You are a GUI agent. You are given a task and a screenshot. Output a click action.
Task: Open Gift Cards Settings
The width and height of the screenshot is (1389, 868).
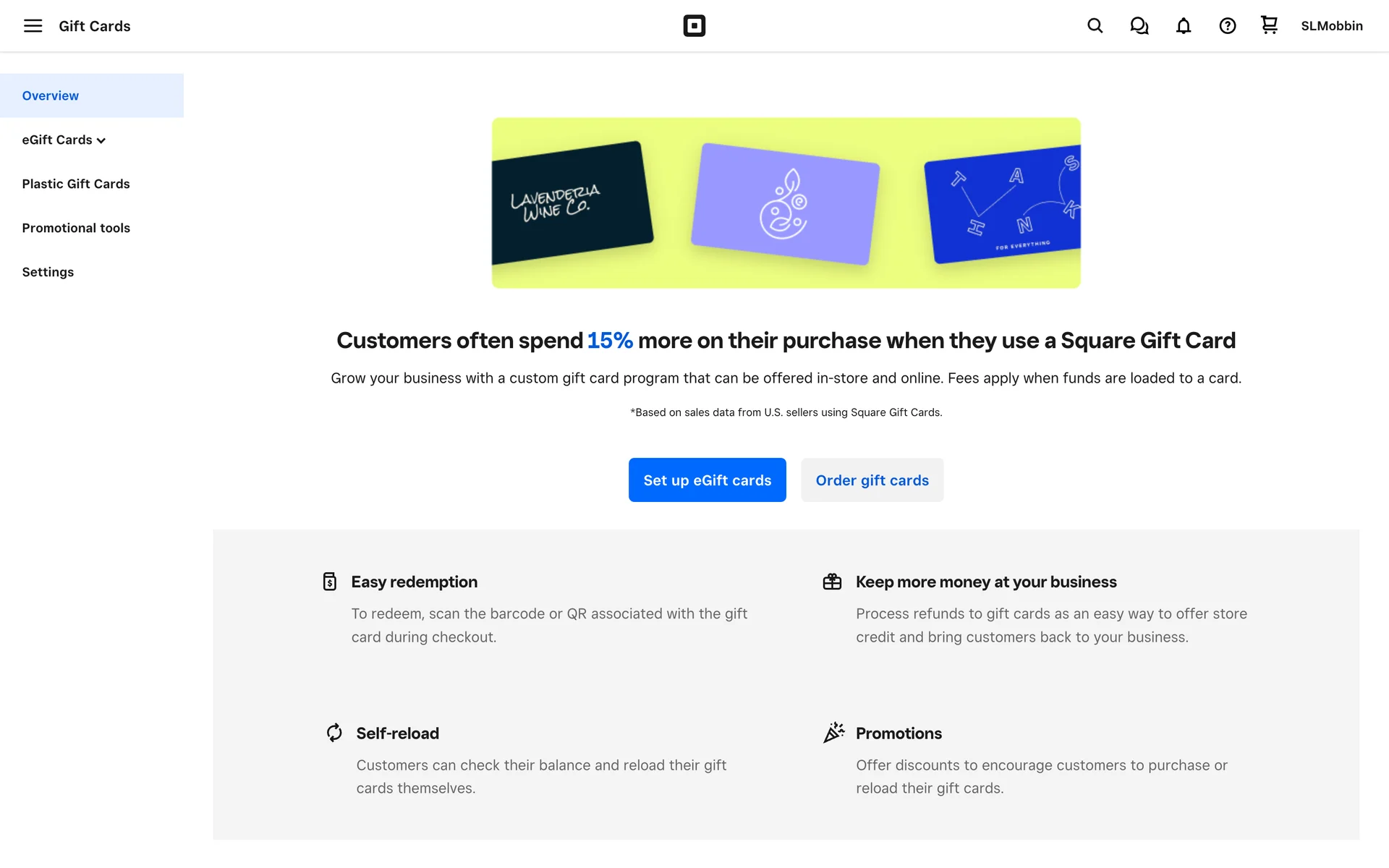pos(48,272)
